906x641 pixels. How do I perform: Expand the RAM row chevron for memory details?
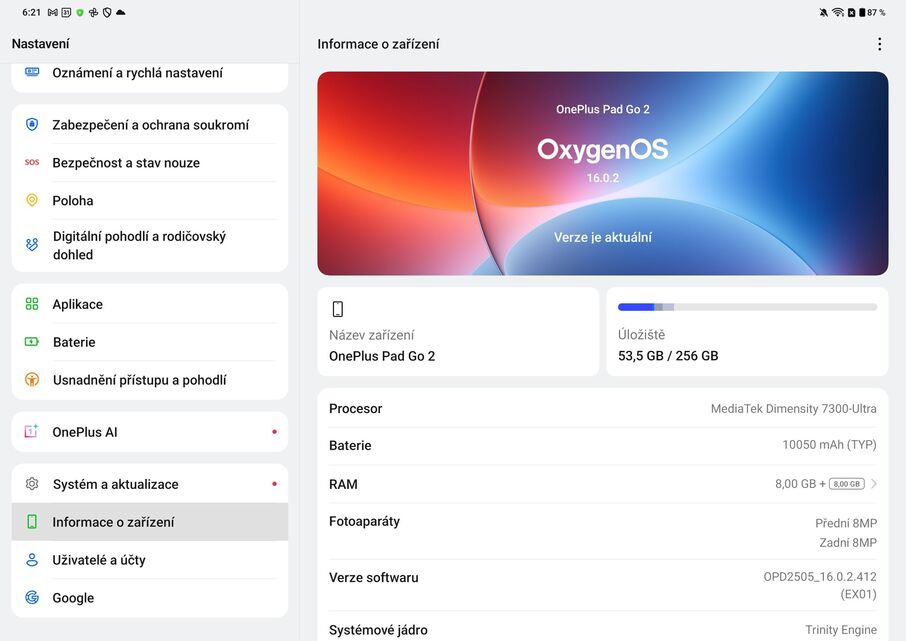pyautogui.click(x=873, y=483)
